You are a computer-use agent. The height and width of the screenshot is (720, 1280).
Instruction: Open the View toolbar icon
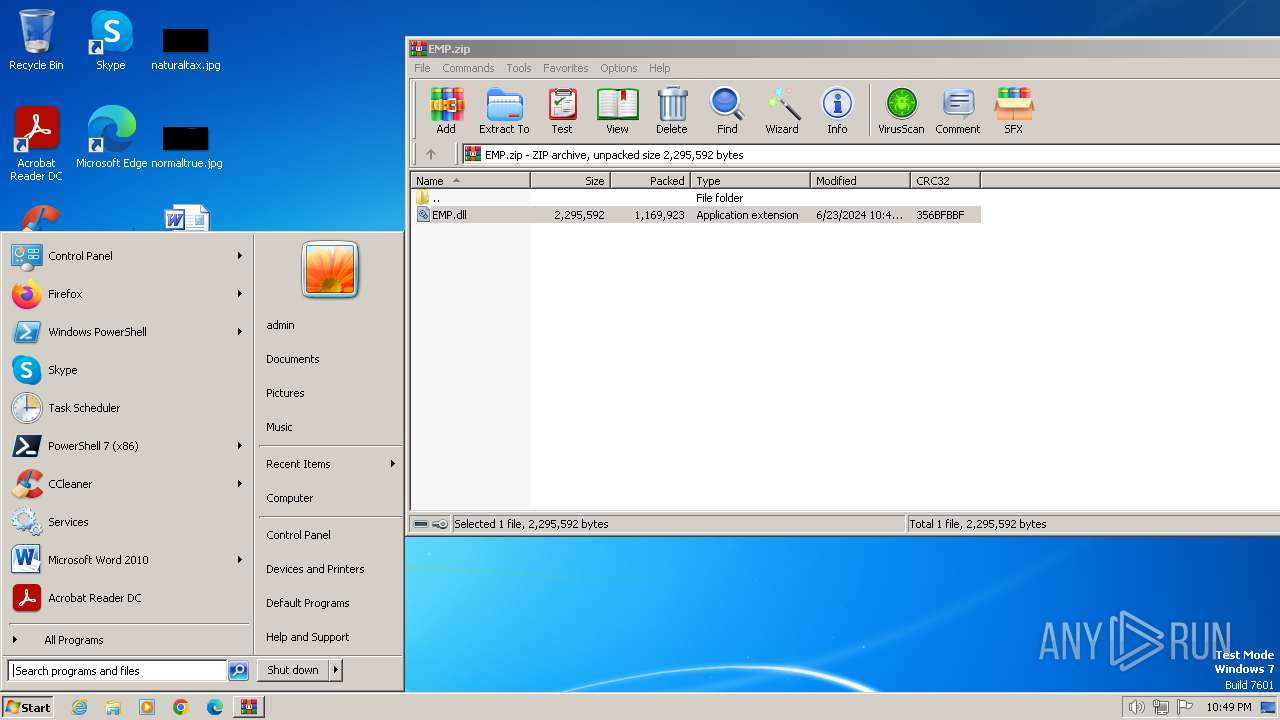pyautogui.click(x=617, y=111)
